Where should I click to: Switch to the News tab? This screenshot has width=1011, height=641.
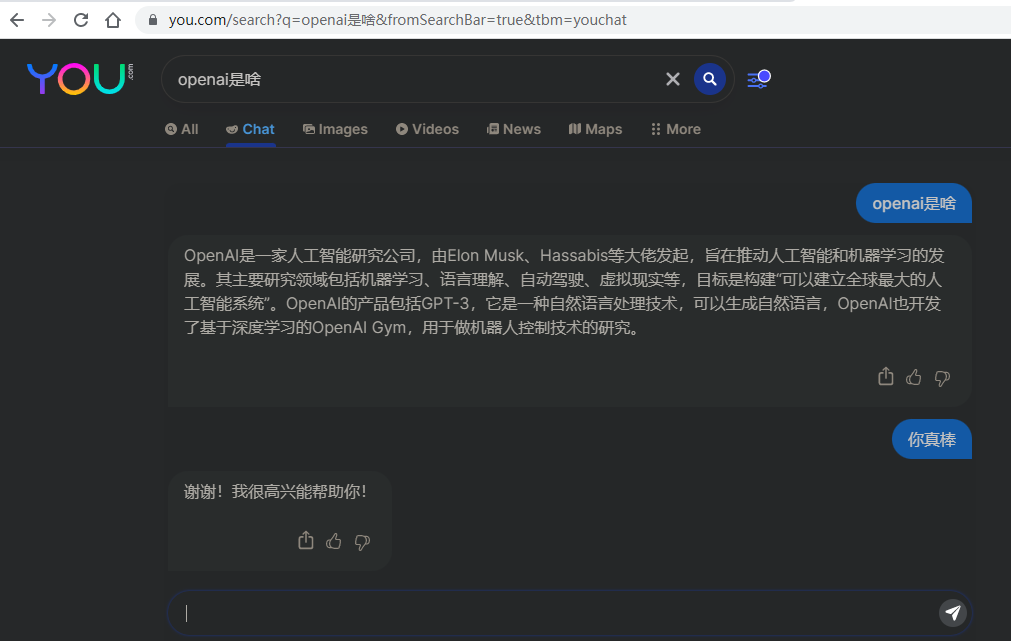514,129
